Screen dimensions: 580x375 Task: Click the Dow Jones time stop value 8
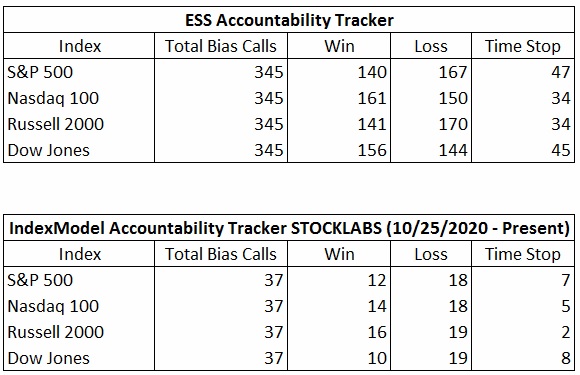(x=566, y=358)
